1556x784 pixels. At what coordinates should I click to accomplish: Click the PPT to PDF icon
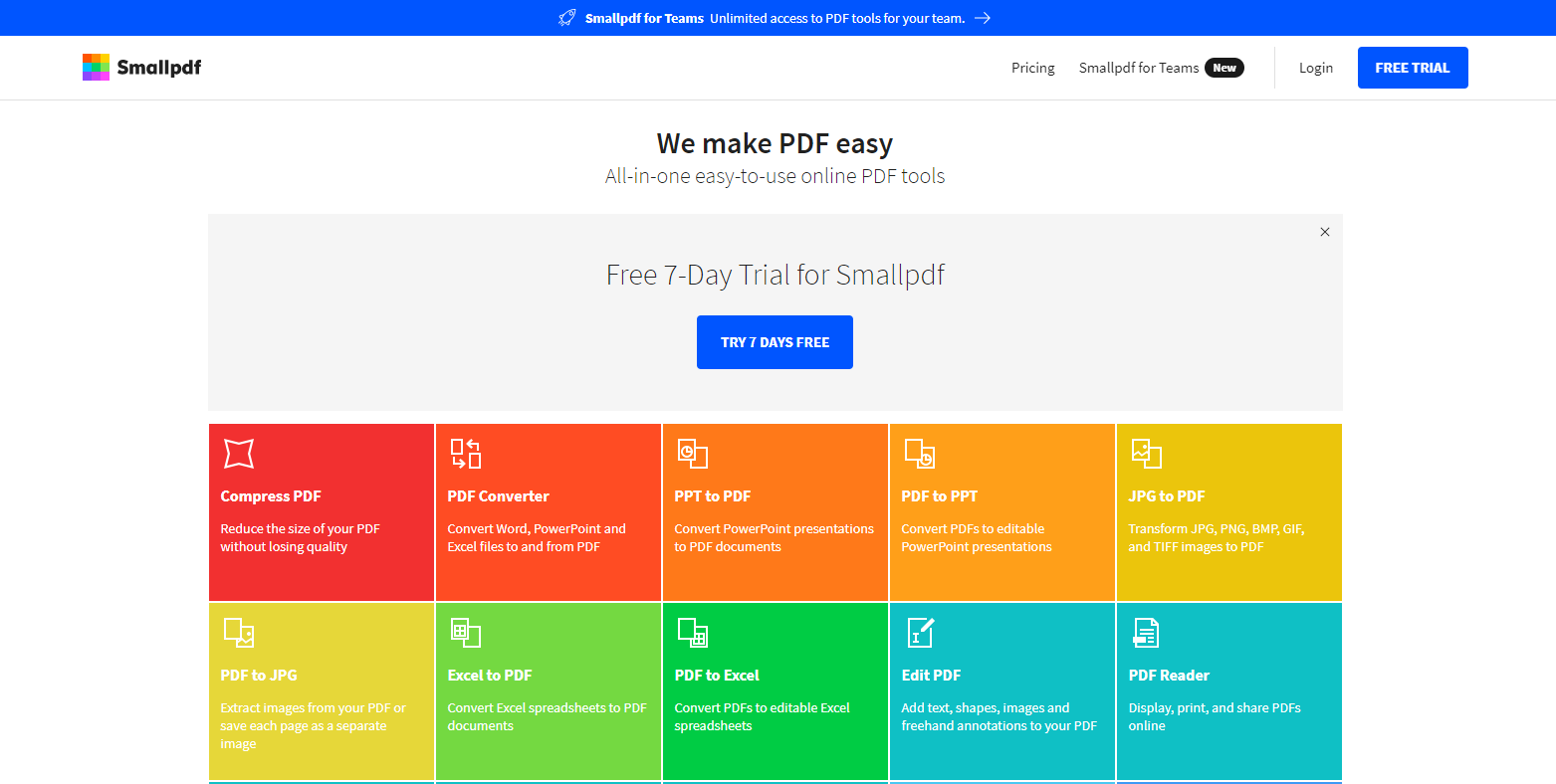tap(692, 453)
